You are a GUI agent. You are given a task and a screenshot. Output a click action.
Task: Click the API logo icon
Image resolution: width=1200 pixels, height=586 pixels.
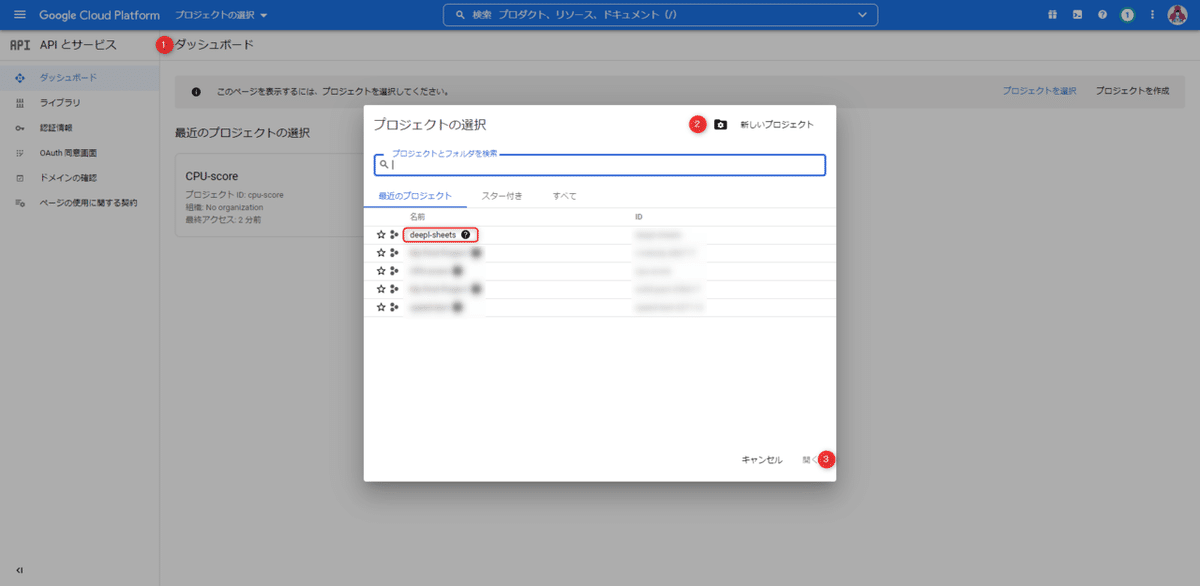pos(20,45)
